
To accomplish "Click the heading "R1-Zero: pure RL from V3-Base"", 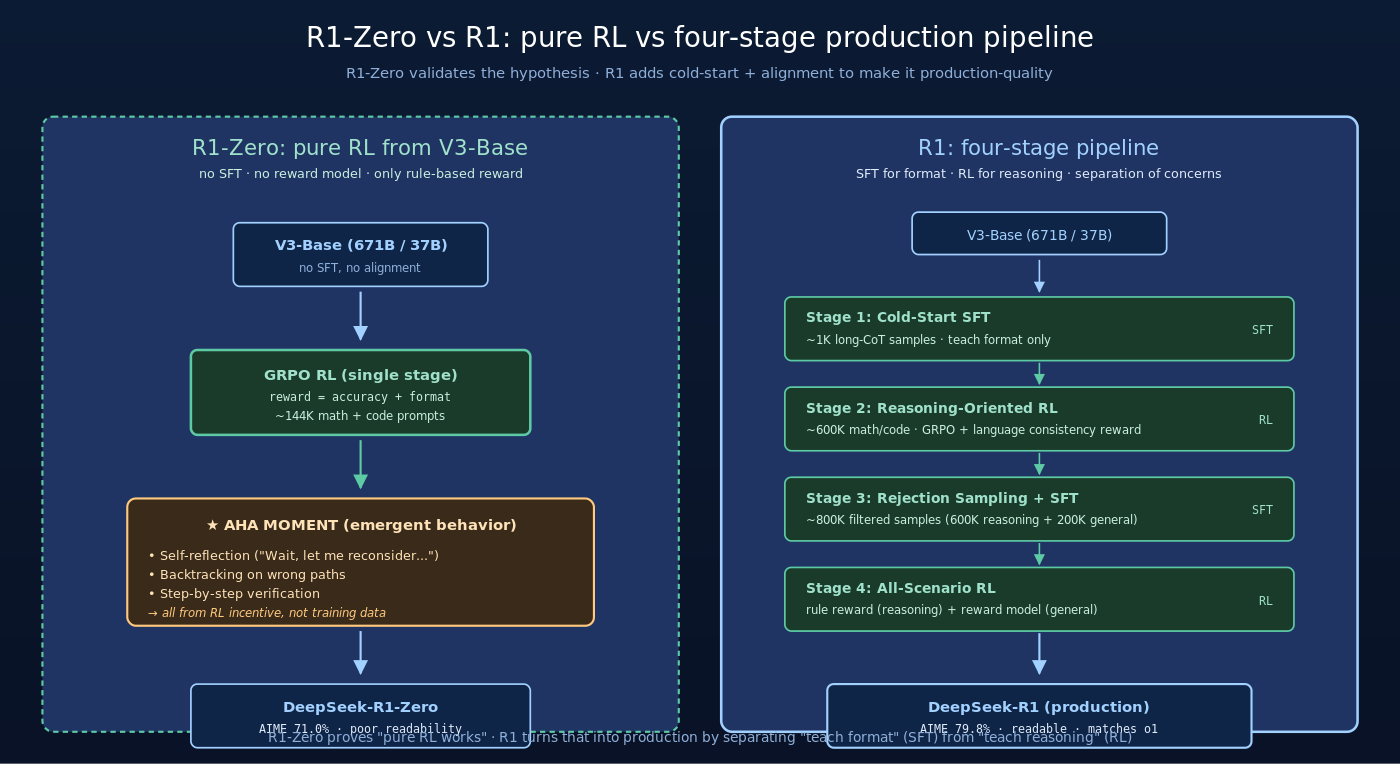I will [360, 148].
